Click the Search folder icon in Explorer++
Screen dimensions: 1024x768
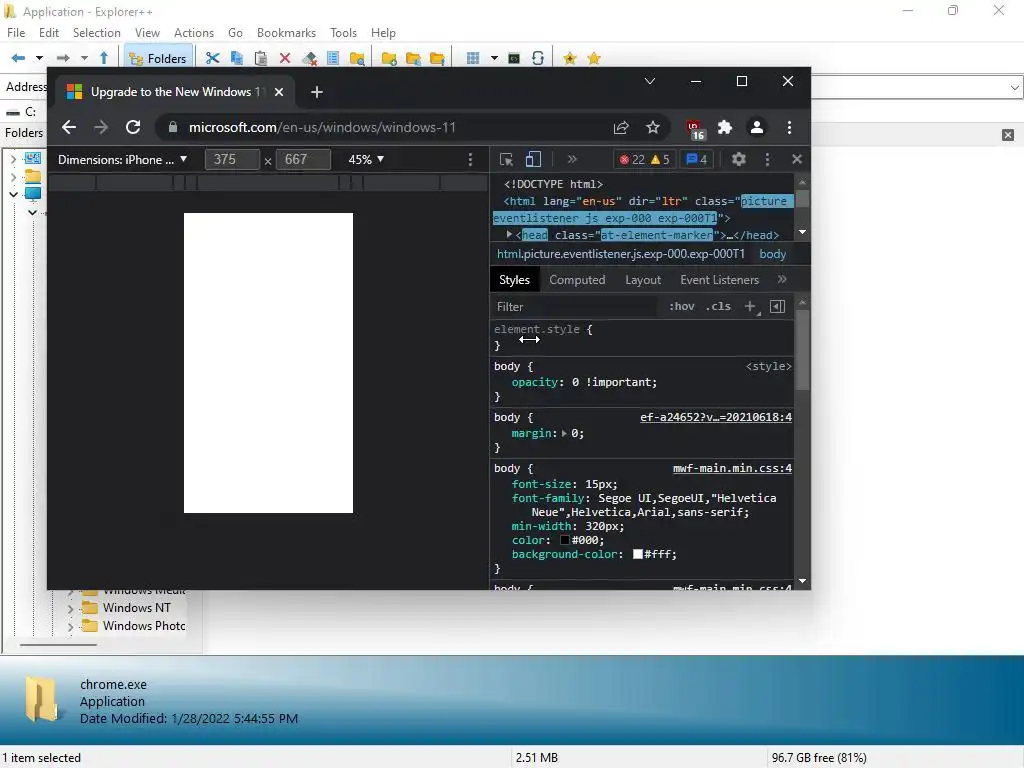(357, 58)
